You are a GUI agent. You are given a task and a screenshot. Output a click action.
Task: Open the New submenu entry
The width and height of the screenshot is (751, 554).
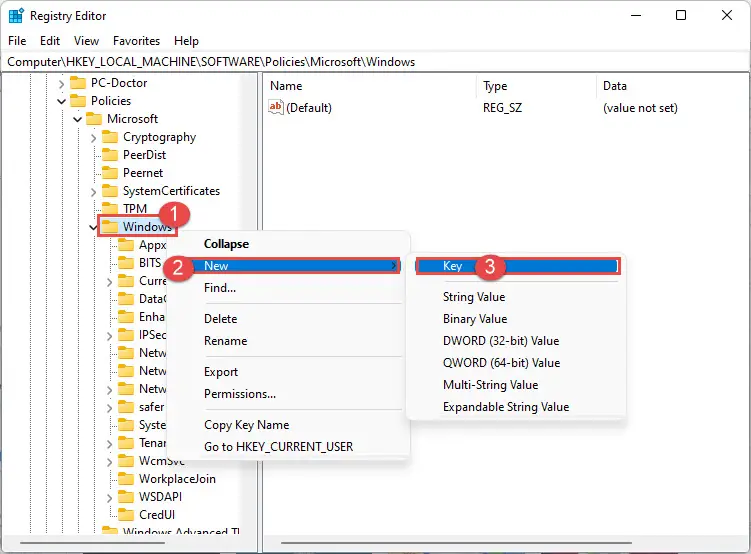click(296, 266)
